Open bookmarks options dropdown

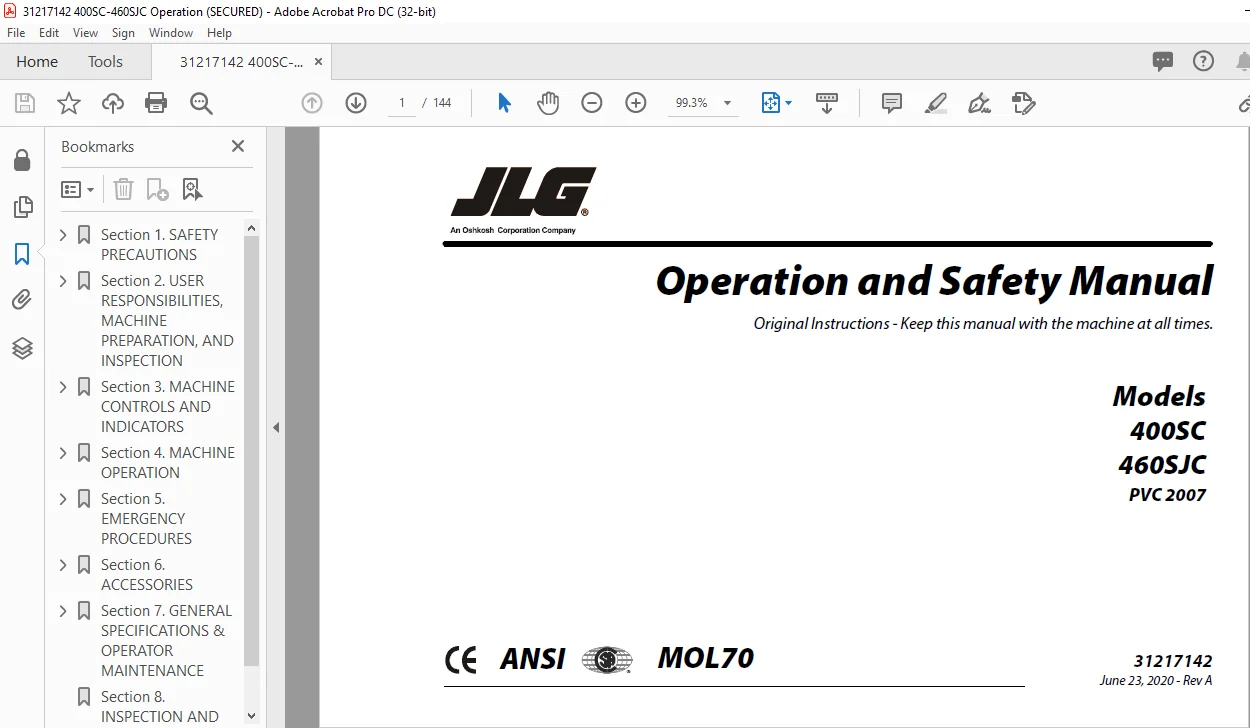click(78, 189)
